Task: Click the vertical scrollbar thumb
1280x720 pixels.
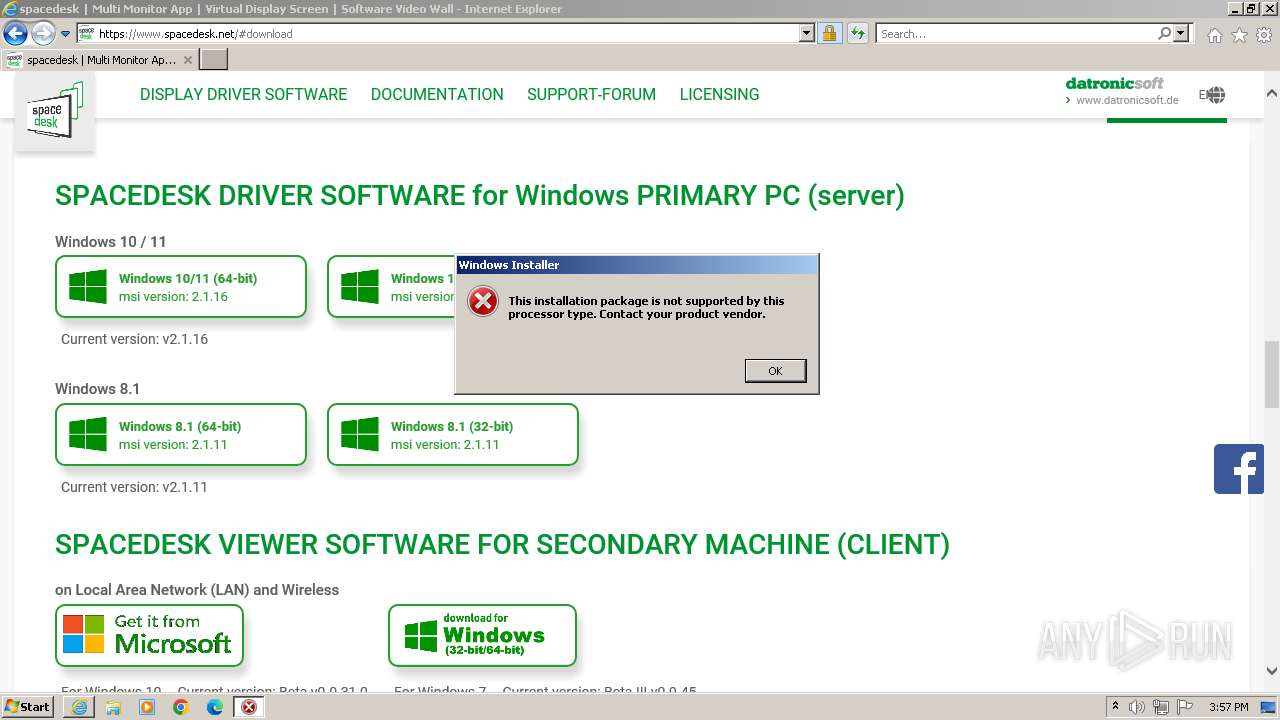Action: (1271, 374)
